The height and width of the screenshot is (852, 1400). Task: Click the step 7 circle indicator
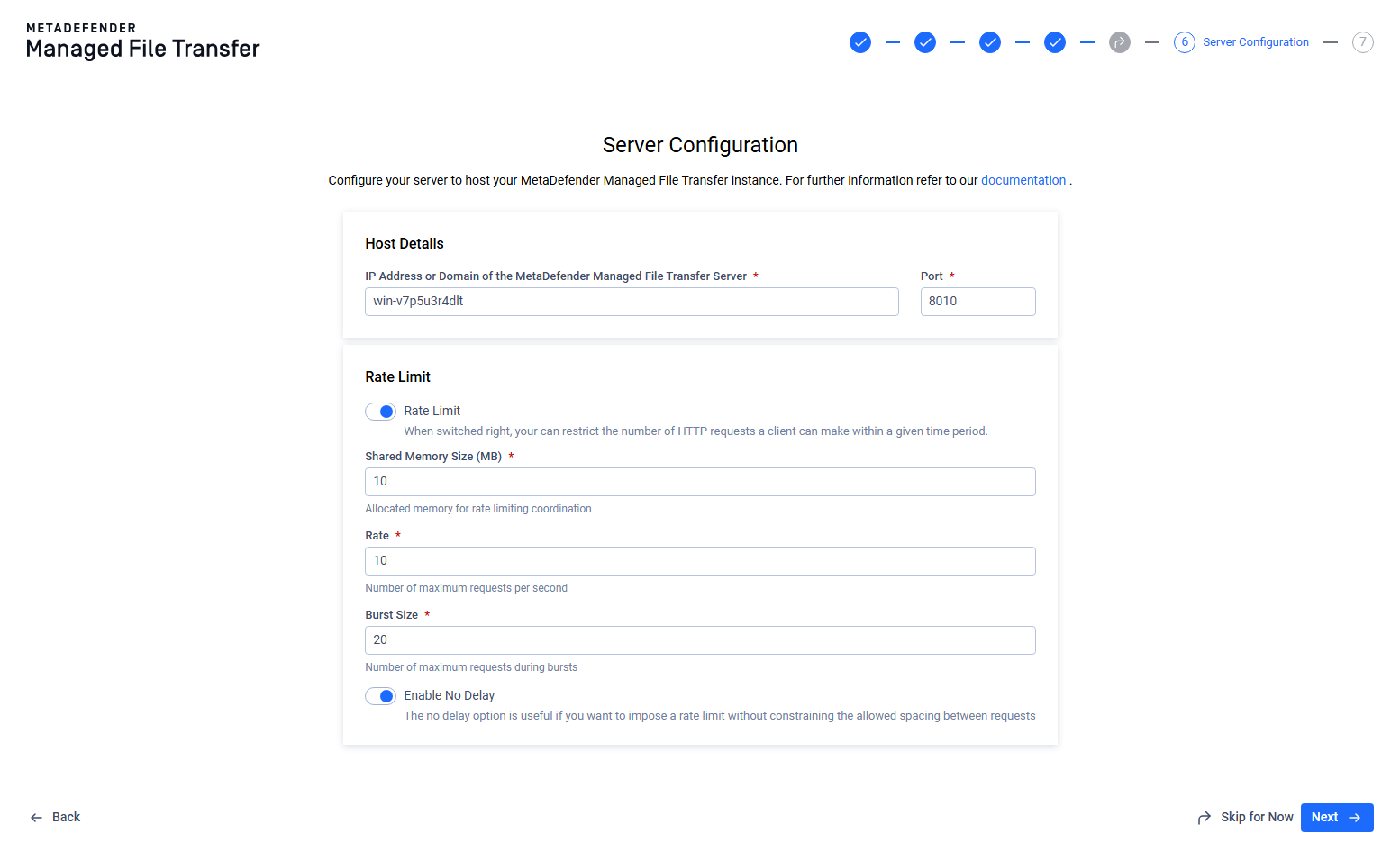pyautogui.click(x=1363, y=42)
